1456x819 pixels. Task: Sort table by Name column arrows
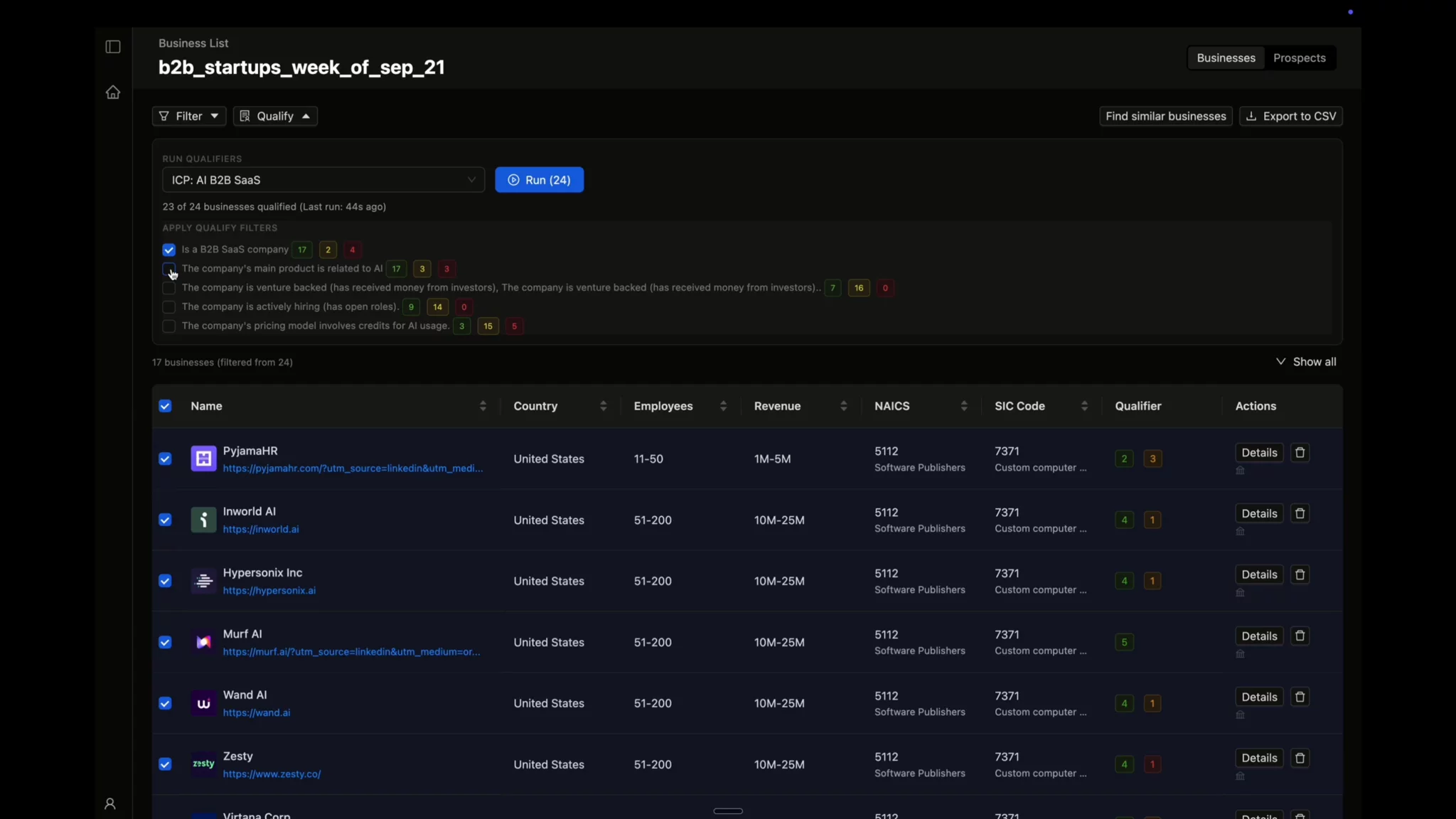483,406
